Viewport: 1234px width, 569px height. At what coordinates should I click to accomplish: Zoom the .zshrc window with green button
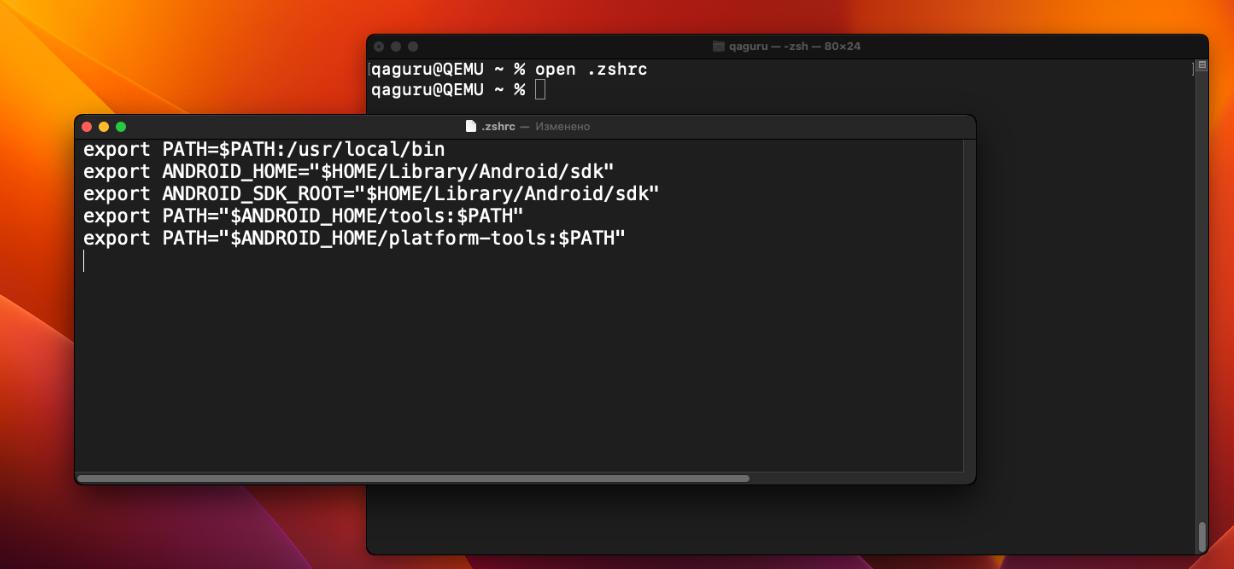pyautogui.click(x=121, y=127)
